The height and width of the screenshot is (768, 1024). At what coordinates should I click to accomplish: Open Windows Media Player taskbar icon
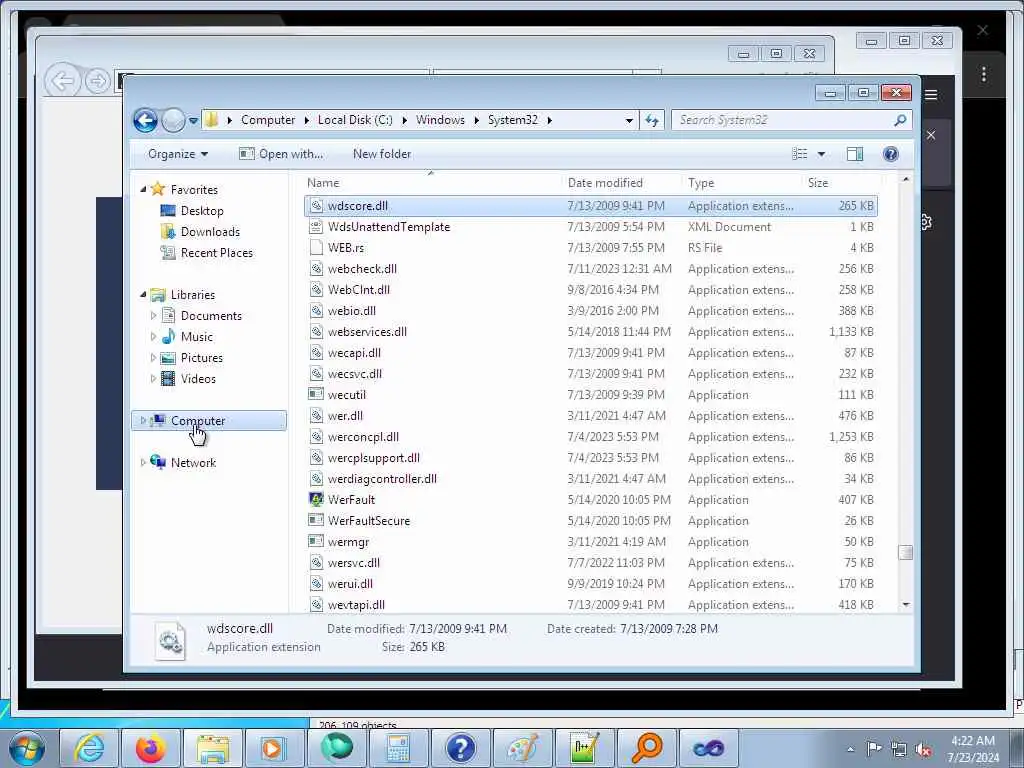point(273,748)
